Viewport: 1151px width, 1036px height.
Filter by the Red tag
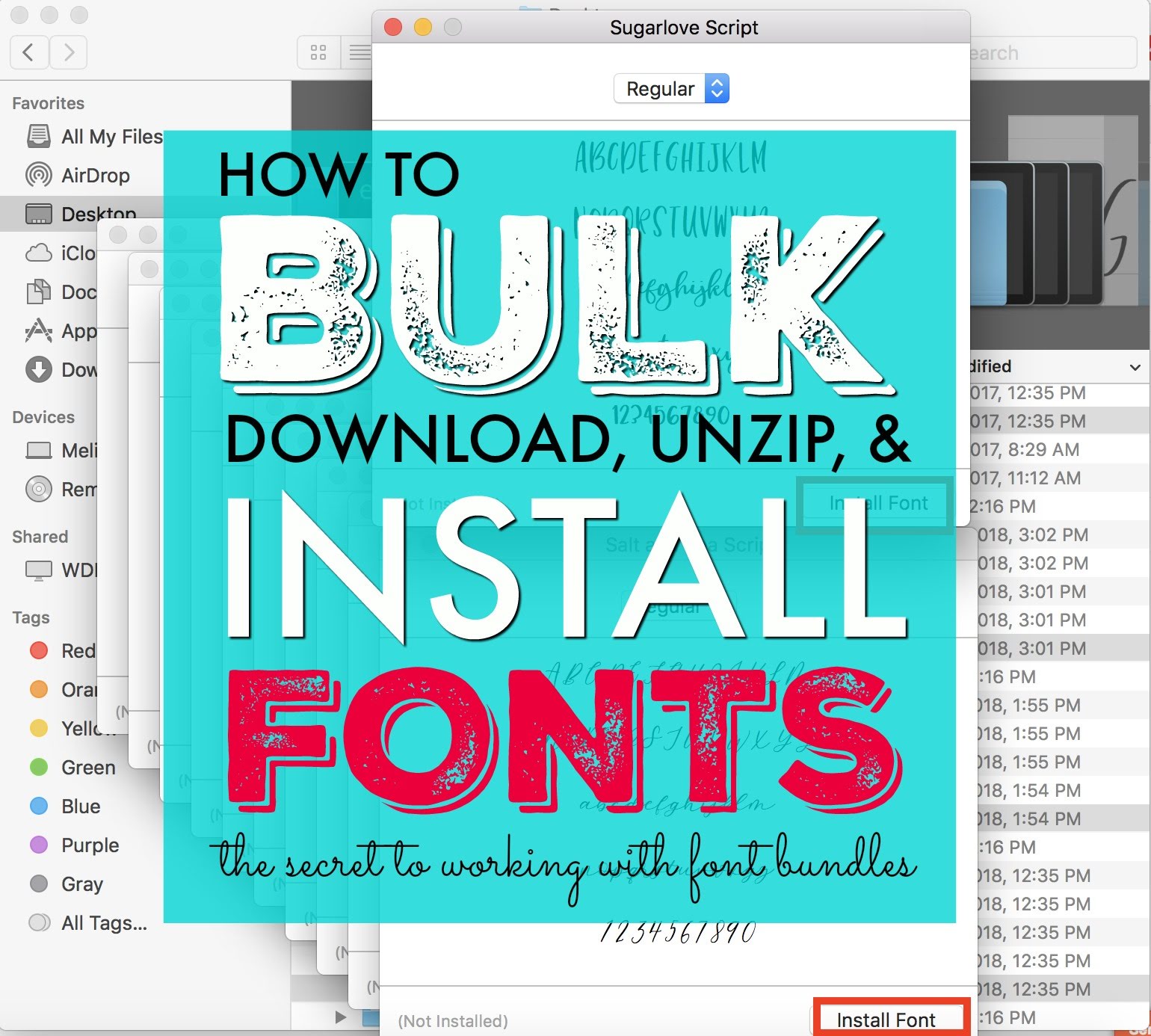coord(62,651)
